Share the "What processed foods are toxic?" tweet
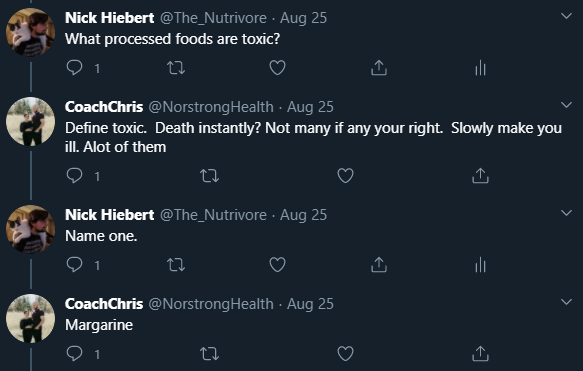 tap(379, 68)
